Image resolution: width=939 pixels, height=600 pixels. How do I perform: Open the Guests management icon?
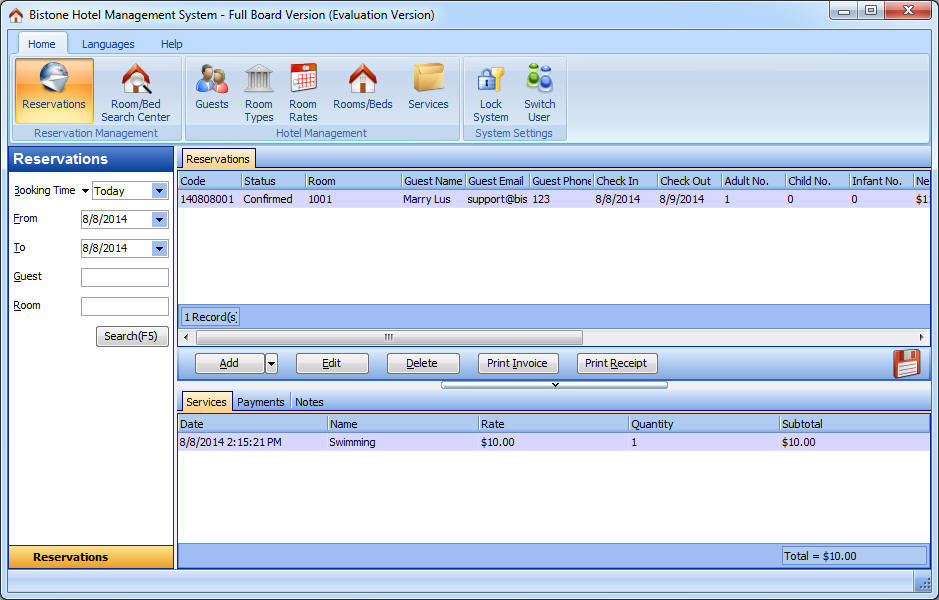[x=211, y=90]
